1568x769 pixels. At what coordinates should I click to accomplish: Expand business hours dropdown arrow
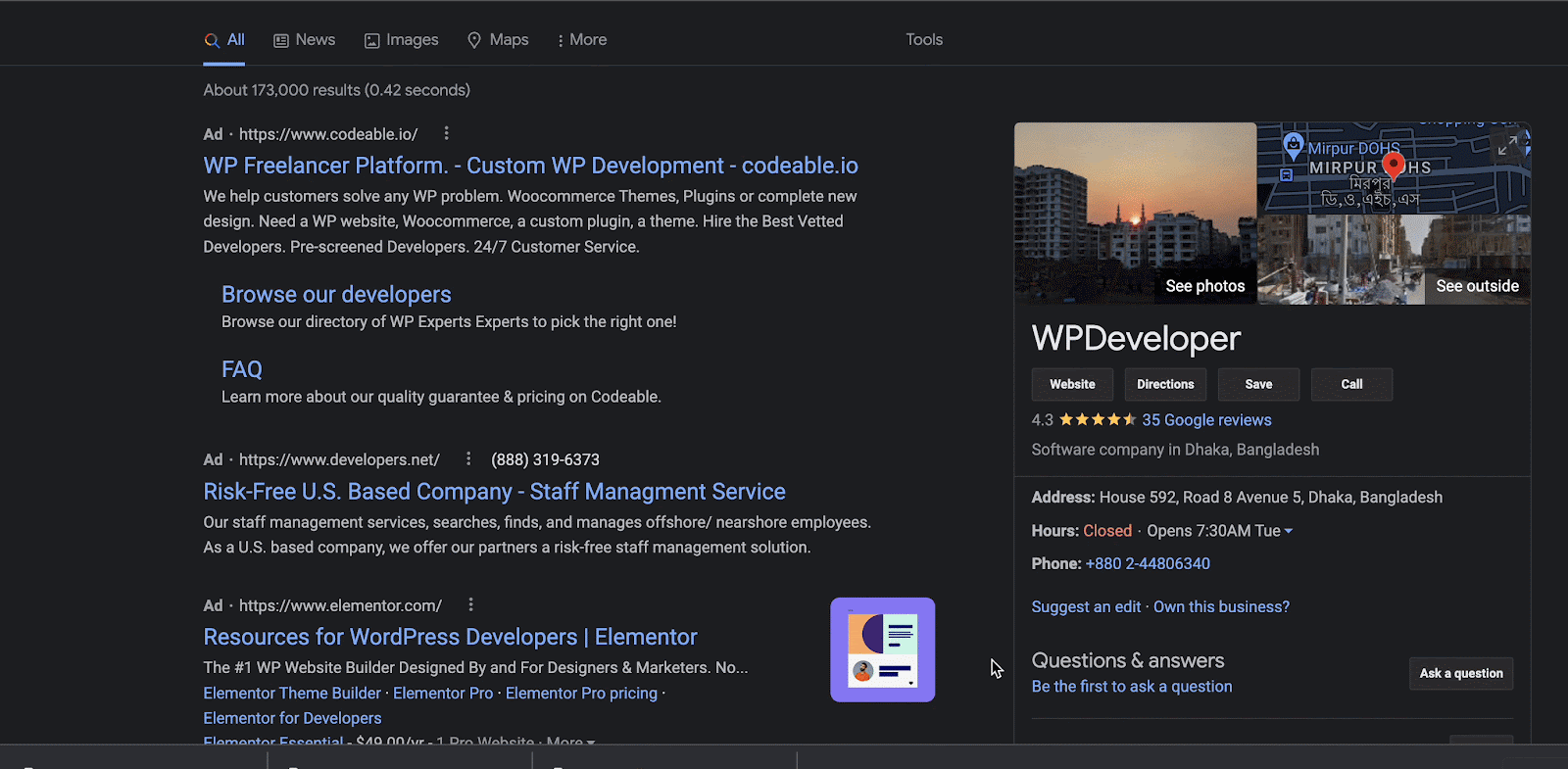pyautogui.click(x=1289, y=531)
